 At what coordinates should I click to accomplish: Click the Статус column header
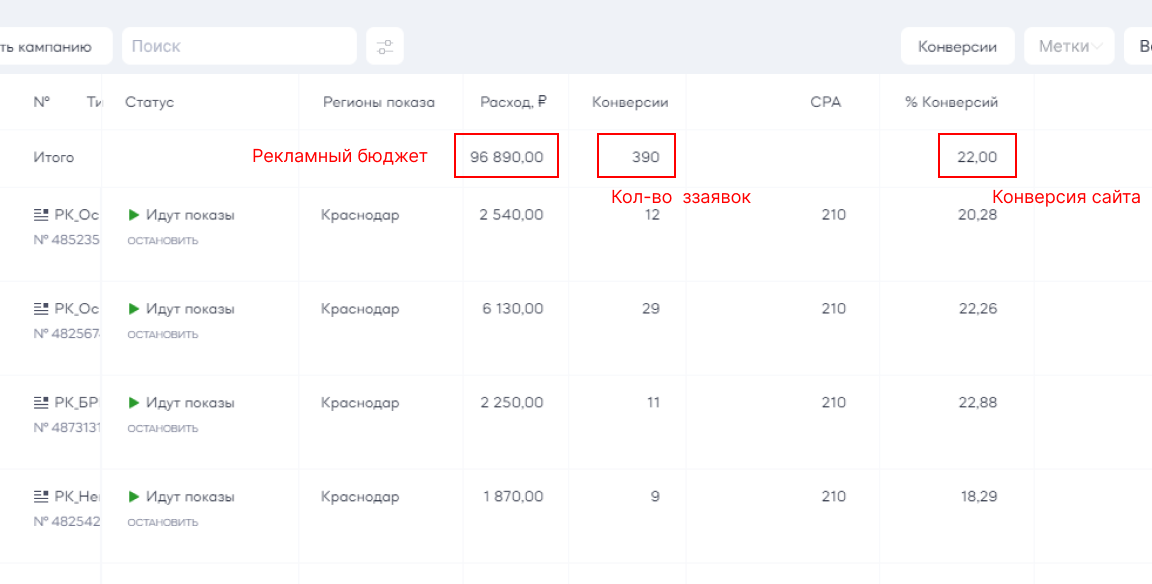[x=150, y=102]
